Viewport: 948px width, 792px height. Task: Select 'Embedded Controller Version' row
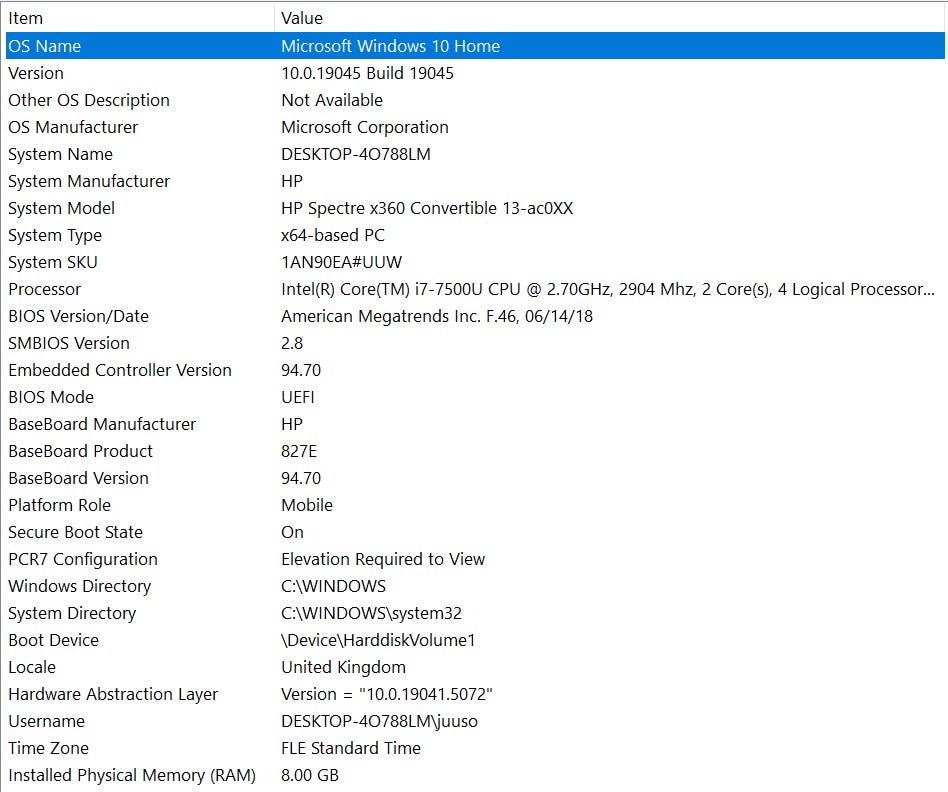[x=120, y=370]
